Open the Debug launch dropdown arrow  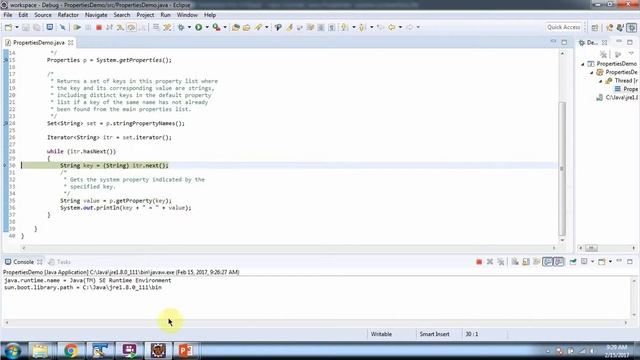click(x=189, y=27)
